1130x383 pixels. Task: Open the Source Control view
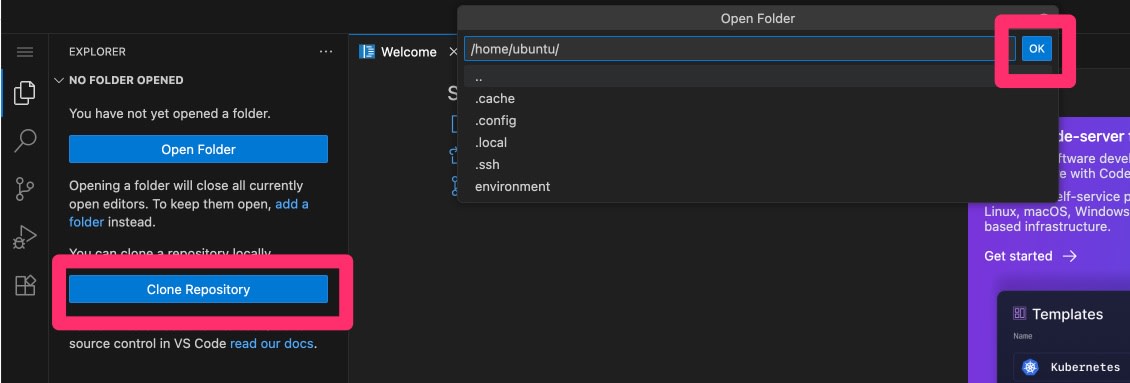[25, 189]
